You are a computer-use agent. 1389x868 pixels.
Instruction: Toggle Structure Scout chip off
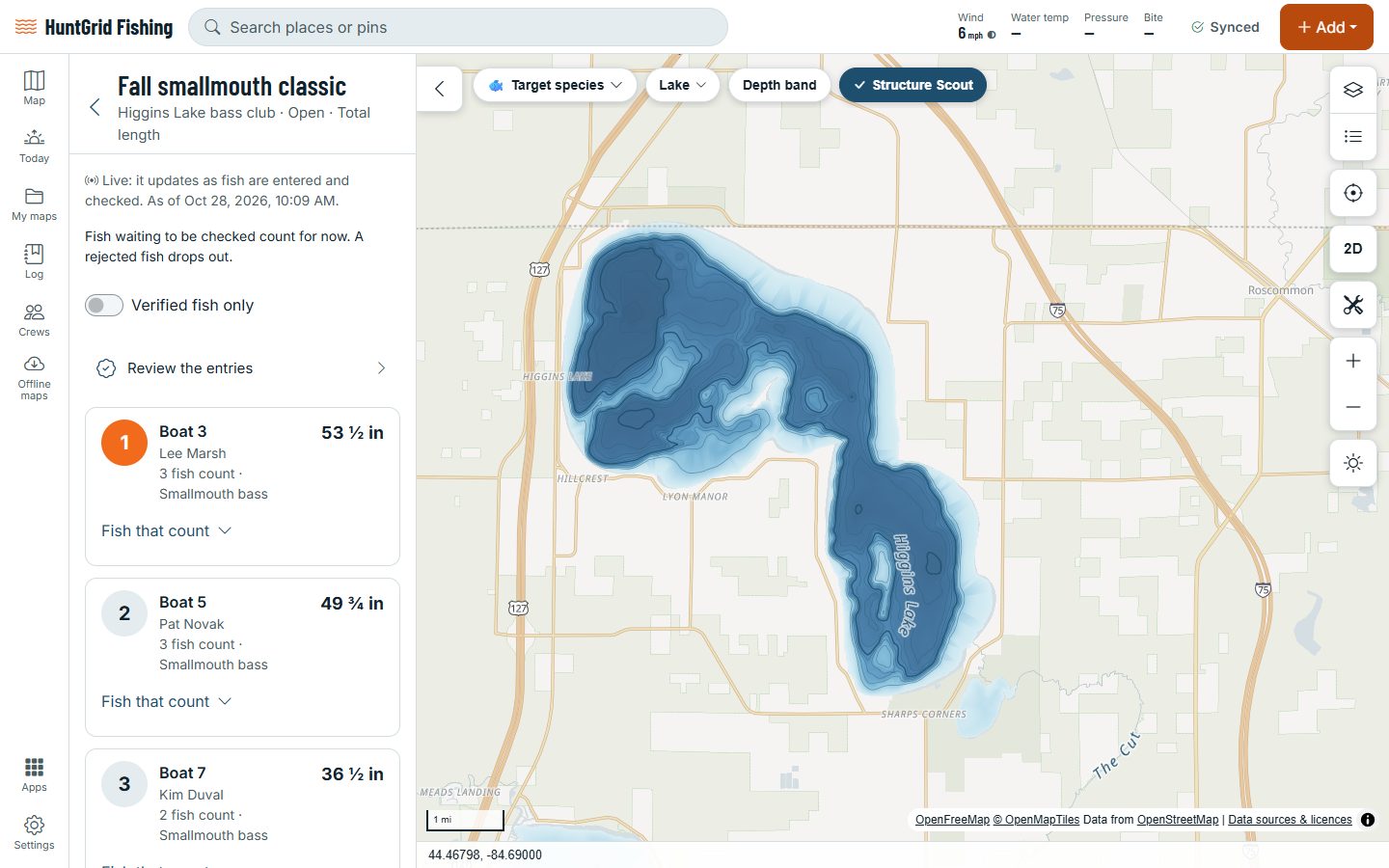(912, 85)
